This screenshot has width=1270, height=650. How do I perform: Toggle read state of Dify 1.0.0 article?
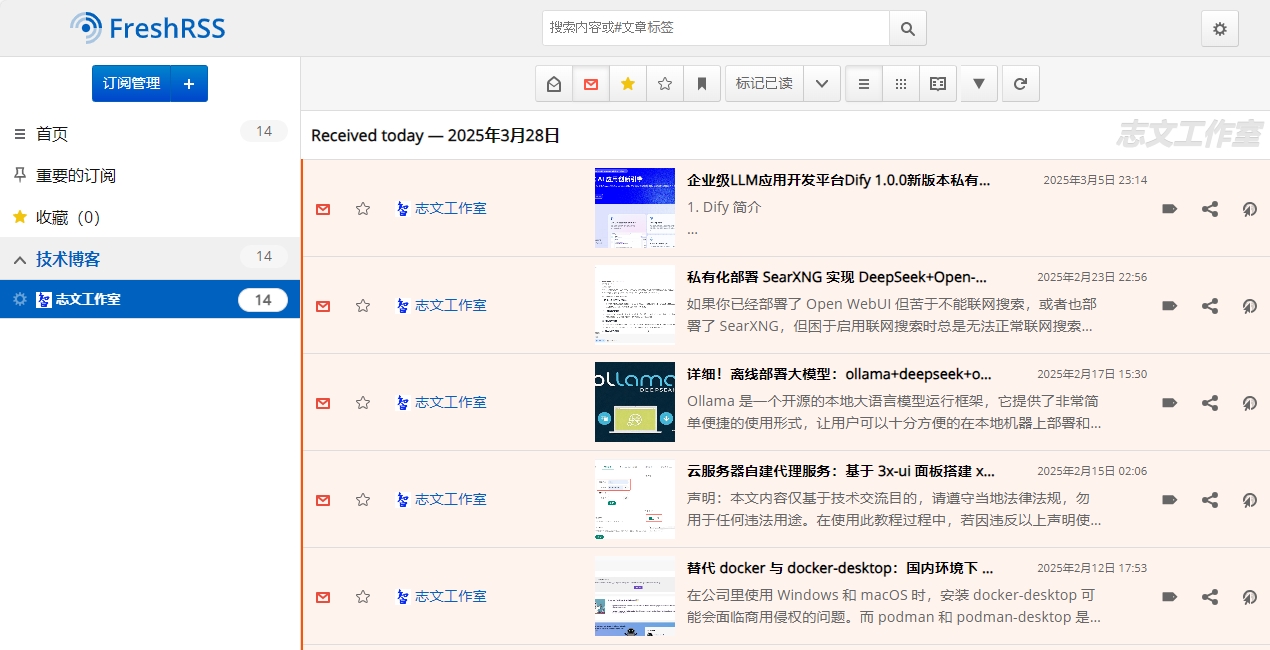[323, 209]
